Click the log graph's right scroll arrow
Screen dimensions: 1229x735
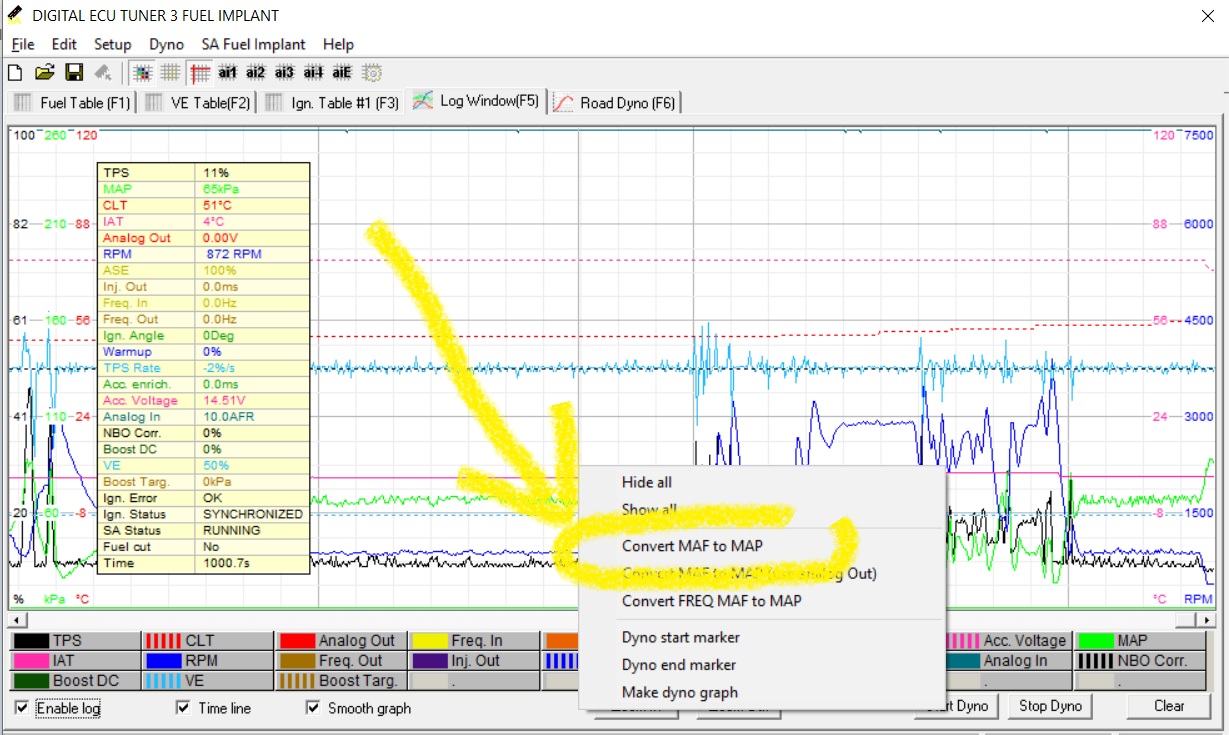click(1206, 620)
